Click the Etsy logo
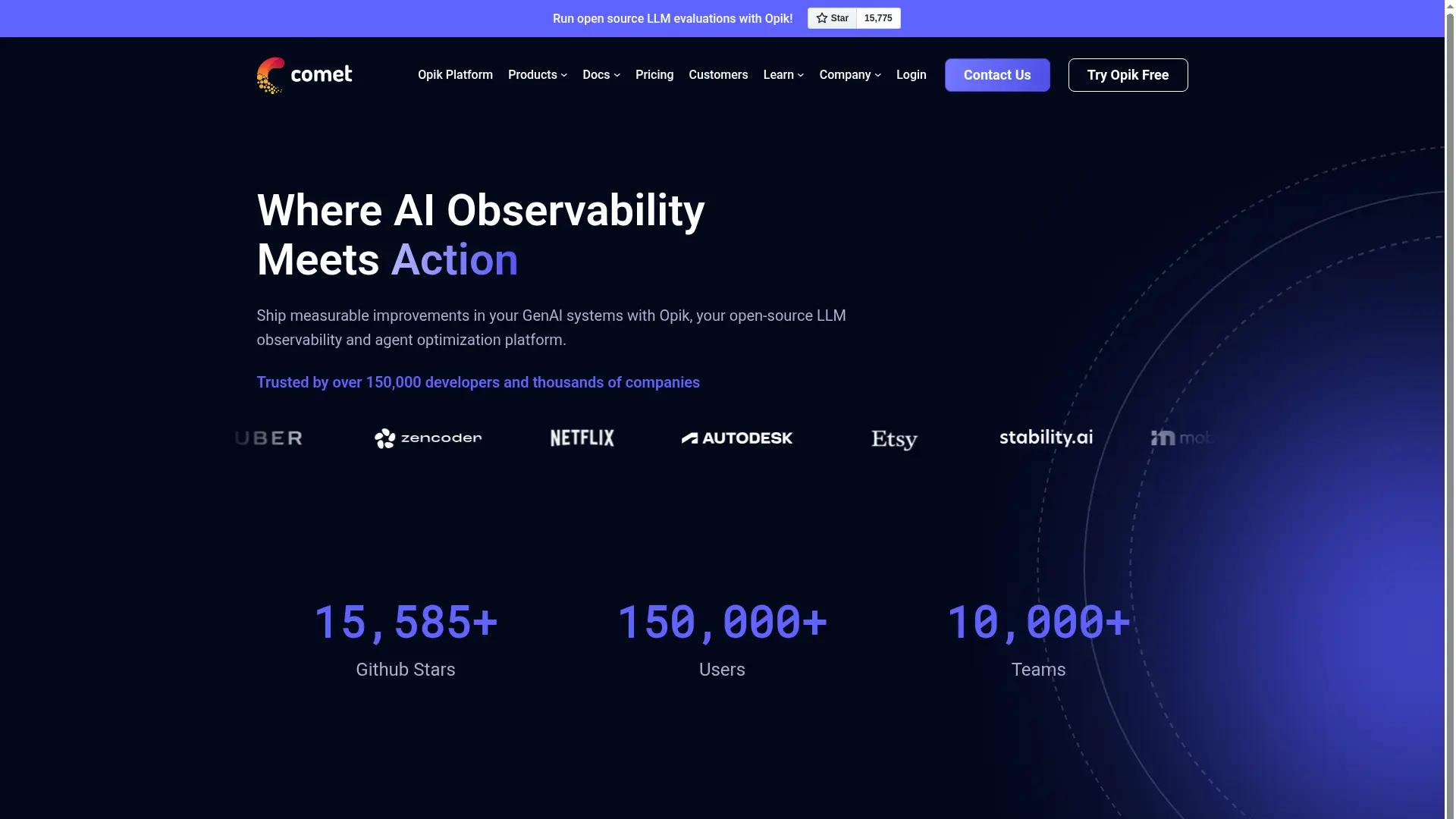 pos(893,438)
